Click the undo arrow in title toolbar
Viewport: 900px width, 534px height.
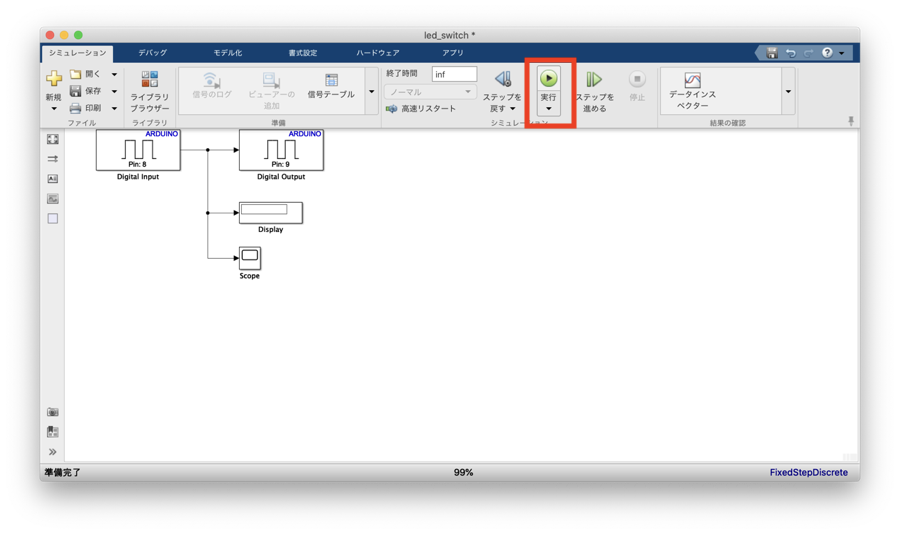tap(790, 53)
